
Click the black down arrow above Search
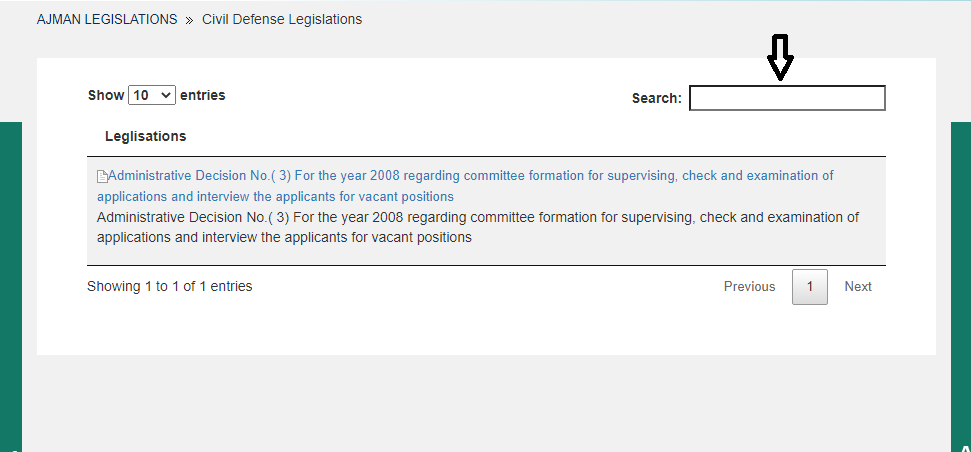click(x=780, y=58)
